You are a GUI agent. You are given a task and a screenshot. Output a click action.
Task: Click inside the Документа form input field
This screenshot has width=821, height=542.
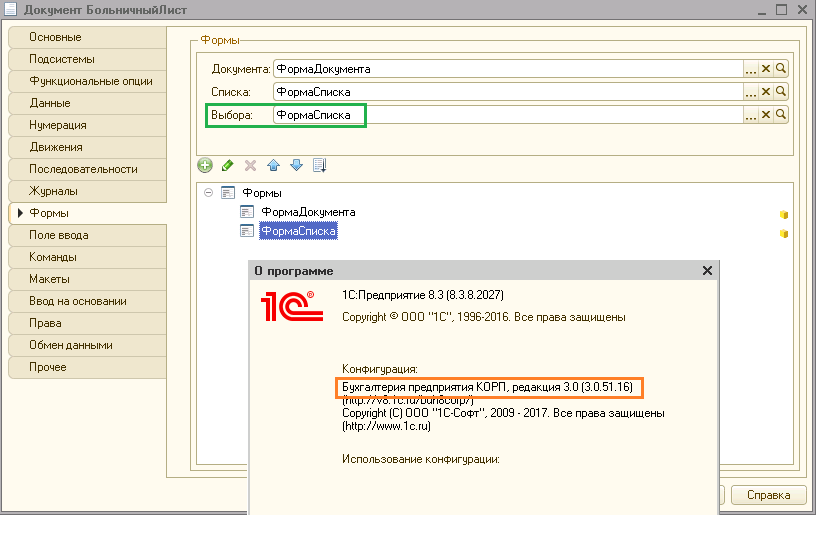click(x=508, y=69)
